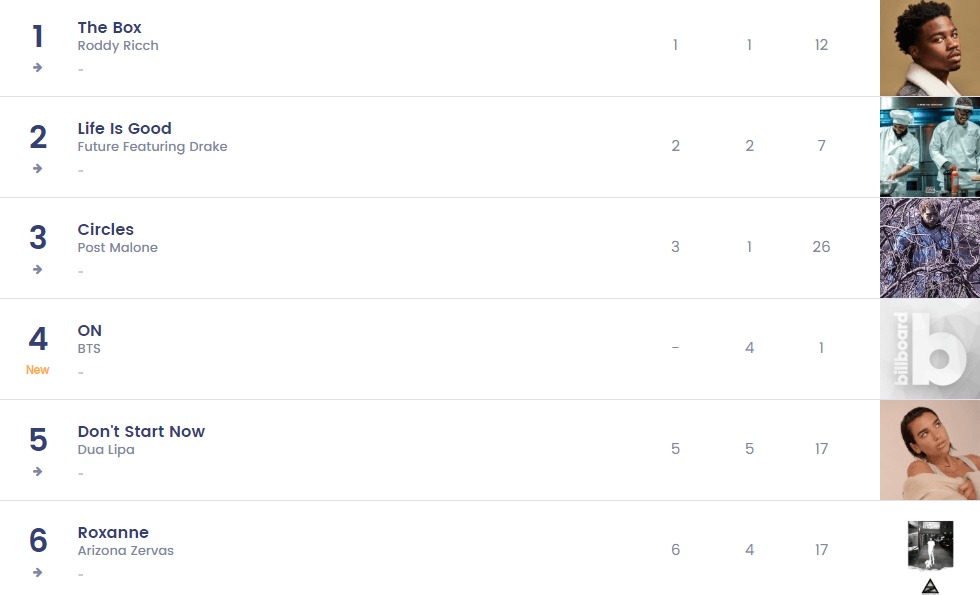The width and height of the screenshot is (980, 595).
Task: Click the orange New badge under rank 4
Action: tap(38, 370)
